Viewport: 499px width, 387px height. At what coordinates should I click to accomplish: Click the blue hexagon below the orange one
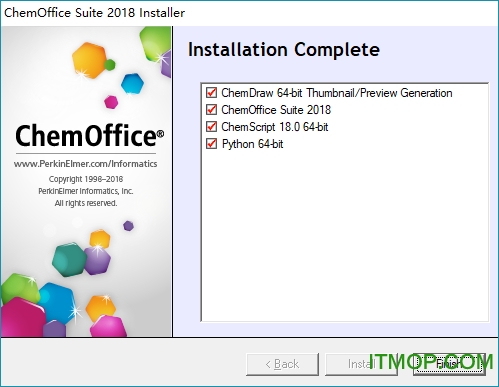[x=132, y=84]
